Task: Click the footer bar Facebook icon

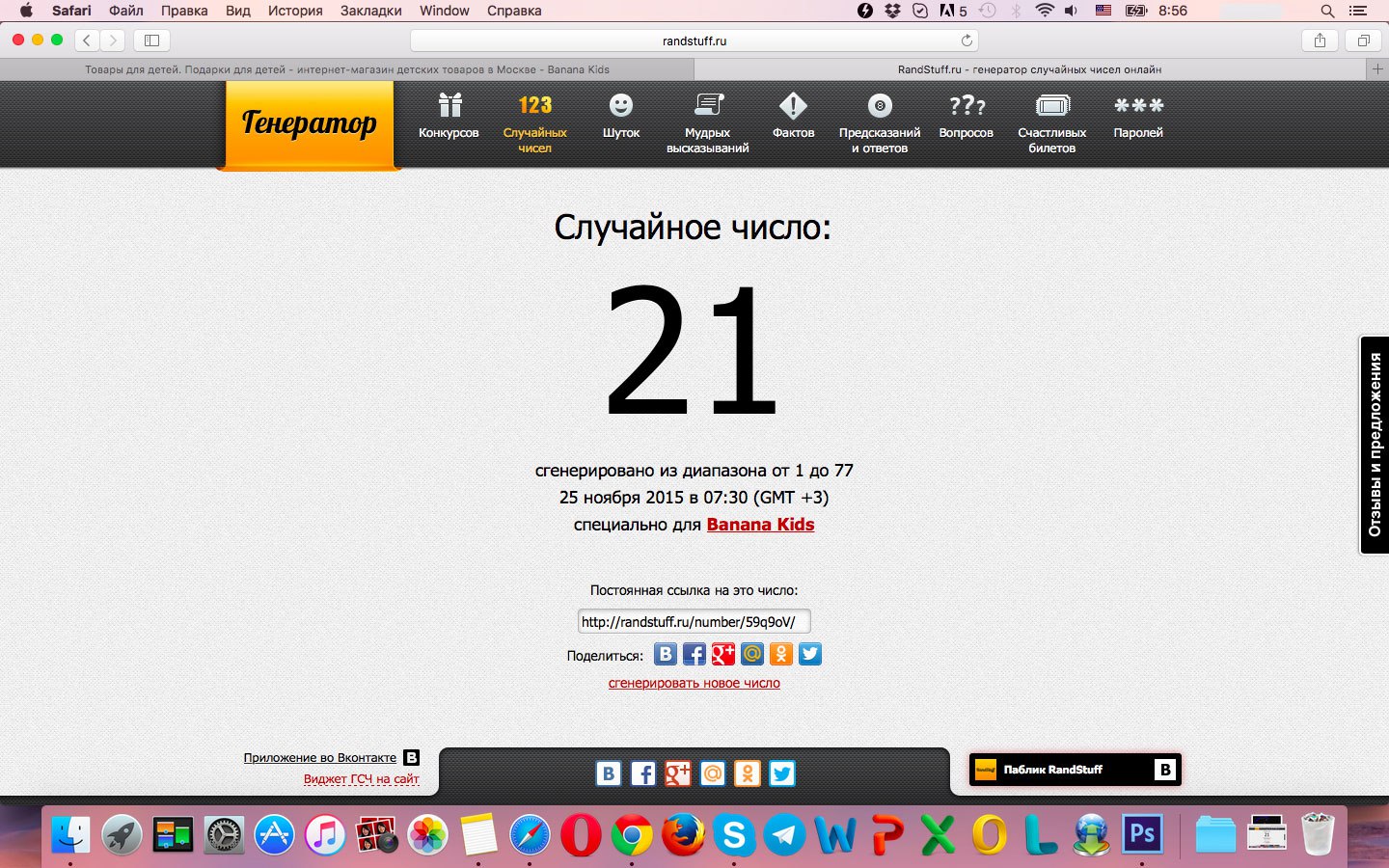Action: pos(643,773)
